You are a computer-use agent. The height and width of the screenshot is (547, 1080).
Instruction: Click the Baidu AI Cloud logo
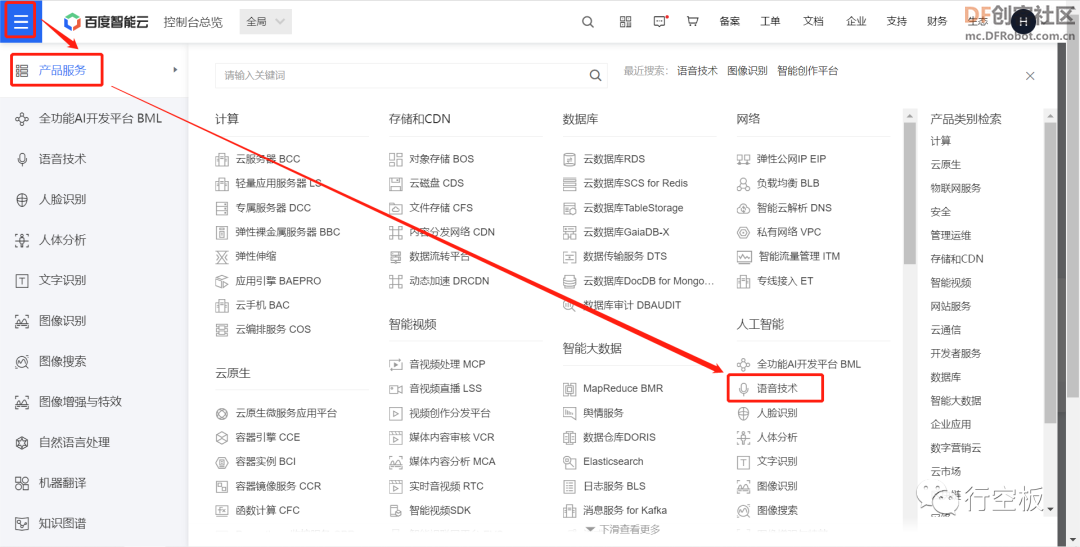[x=107, y=22]
